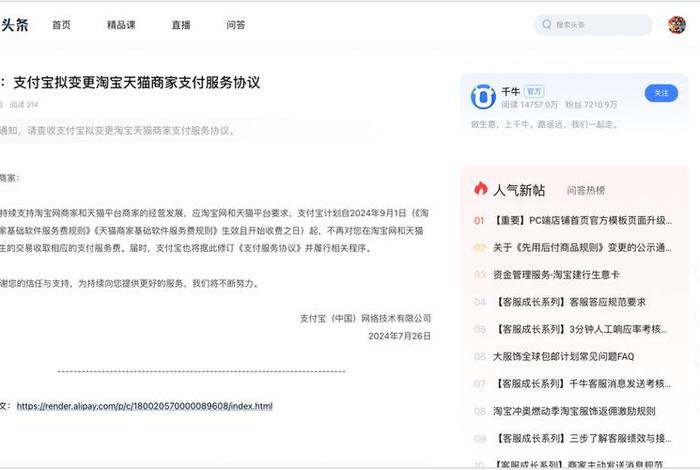Open the 3分钟人工响应率考核 post
The width and height of the screenshot is (700, 470).
coord(580,329)
